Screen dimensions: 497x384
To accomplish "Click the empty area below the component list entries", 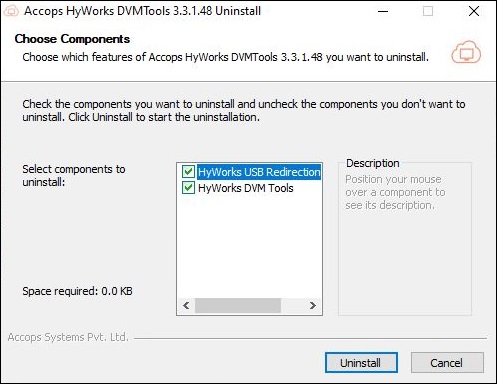I will tap(249, 247).
